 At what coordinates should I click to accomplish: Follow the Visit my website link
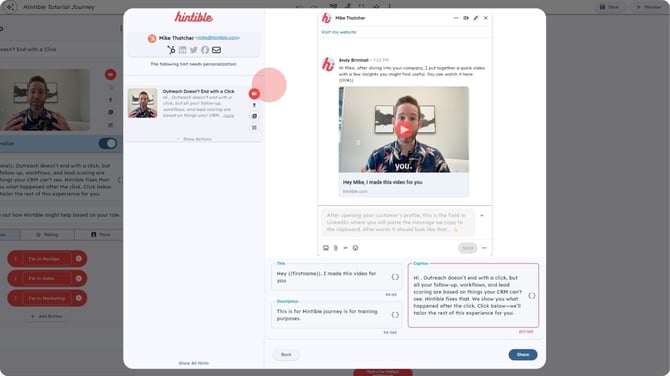coord(338,32)
